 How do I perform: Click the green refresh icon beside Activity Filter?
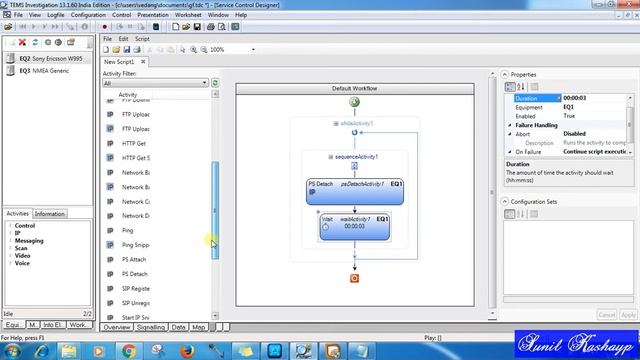tap(215, 83)
